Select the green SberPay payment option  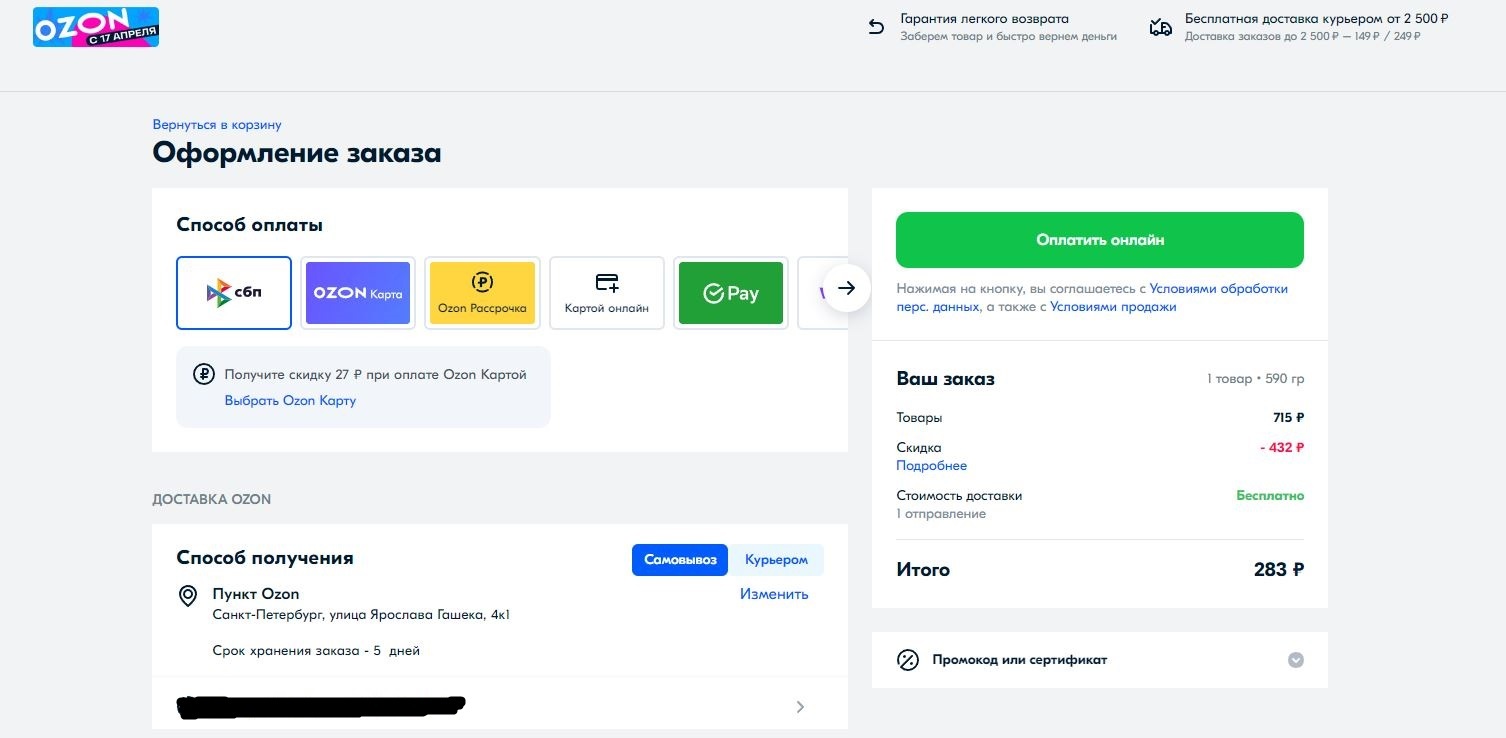(x=731, y=293)
